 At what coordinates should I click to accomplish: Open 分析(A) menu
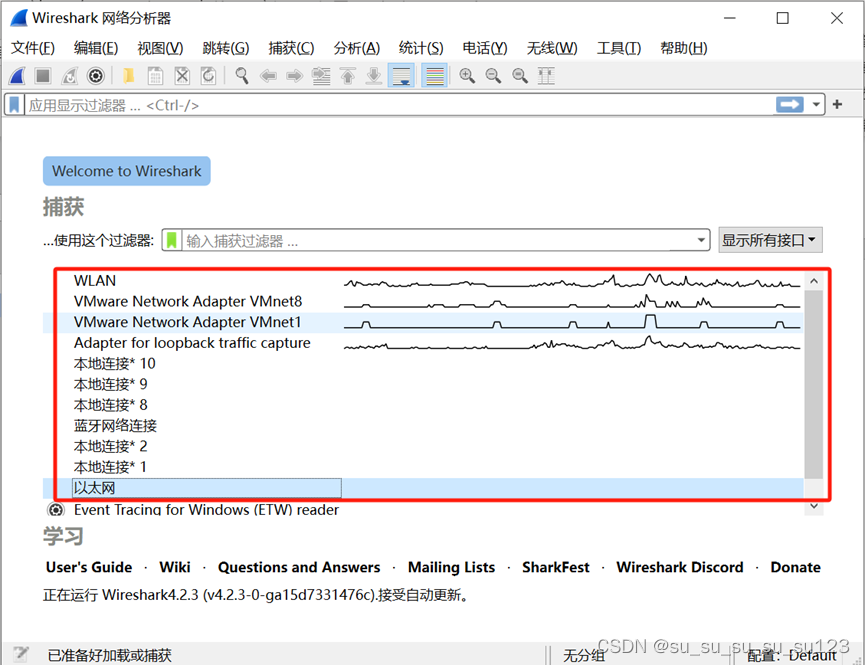point(357,48)
